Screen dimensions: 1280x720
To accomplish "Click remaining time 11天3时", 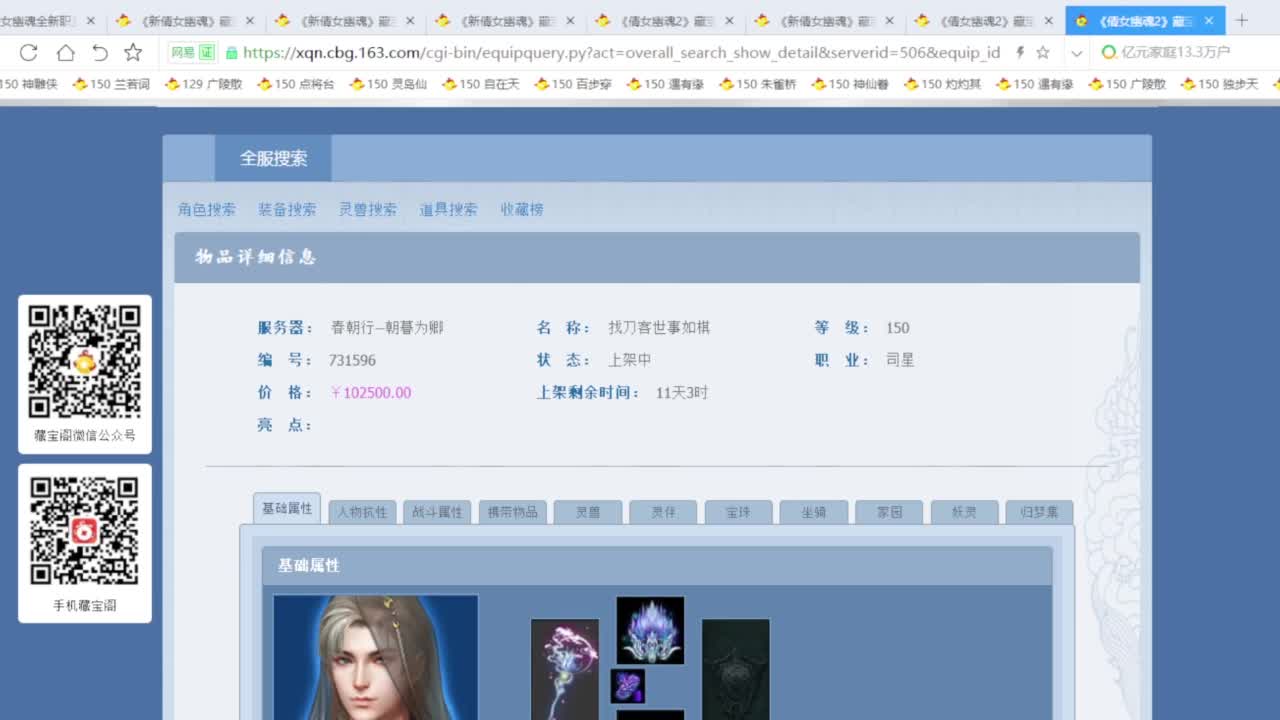I will [682, 393].
